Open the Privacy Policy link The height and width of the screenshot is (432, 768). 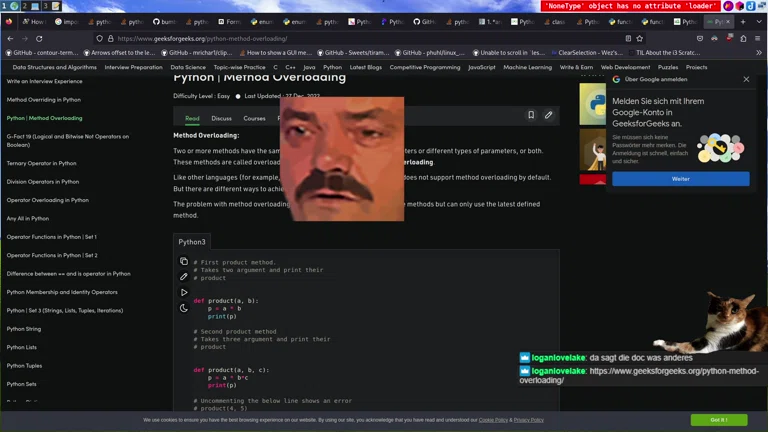click(x=528, y=420)
